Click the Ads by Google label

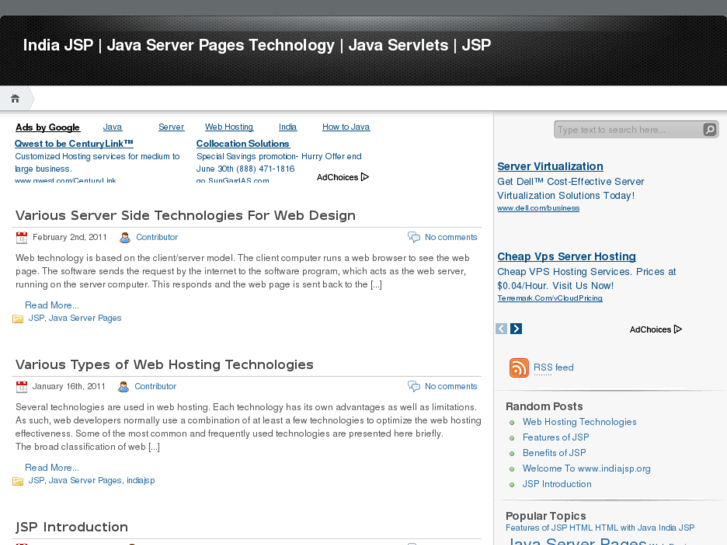pyautogui.click(x=47, y=127)
